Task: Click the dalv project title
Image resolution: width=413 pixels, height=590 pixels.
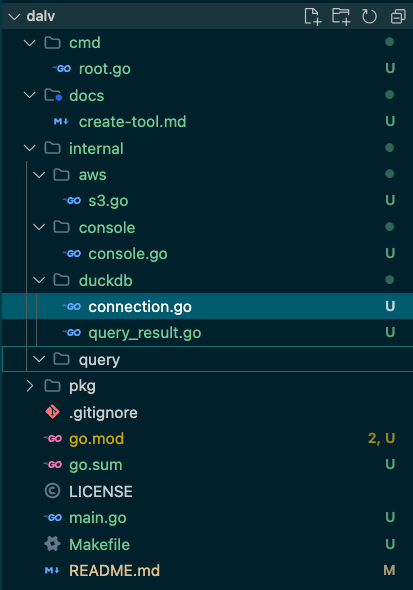Action: pos(41,16)
